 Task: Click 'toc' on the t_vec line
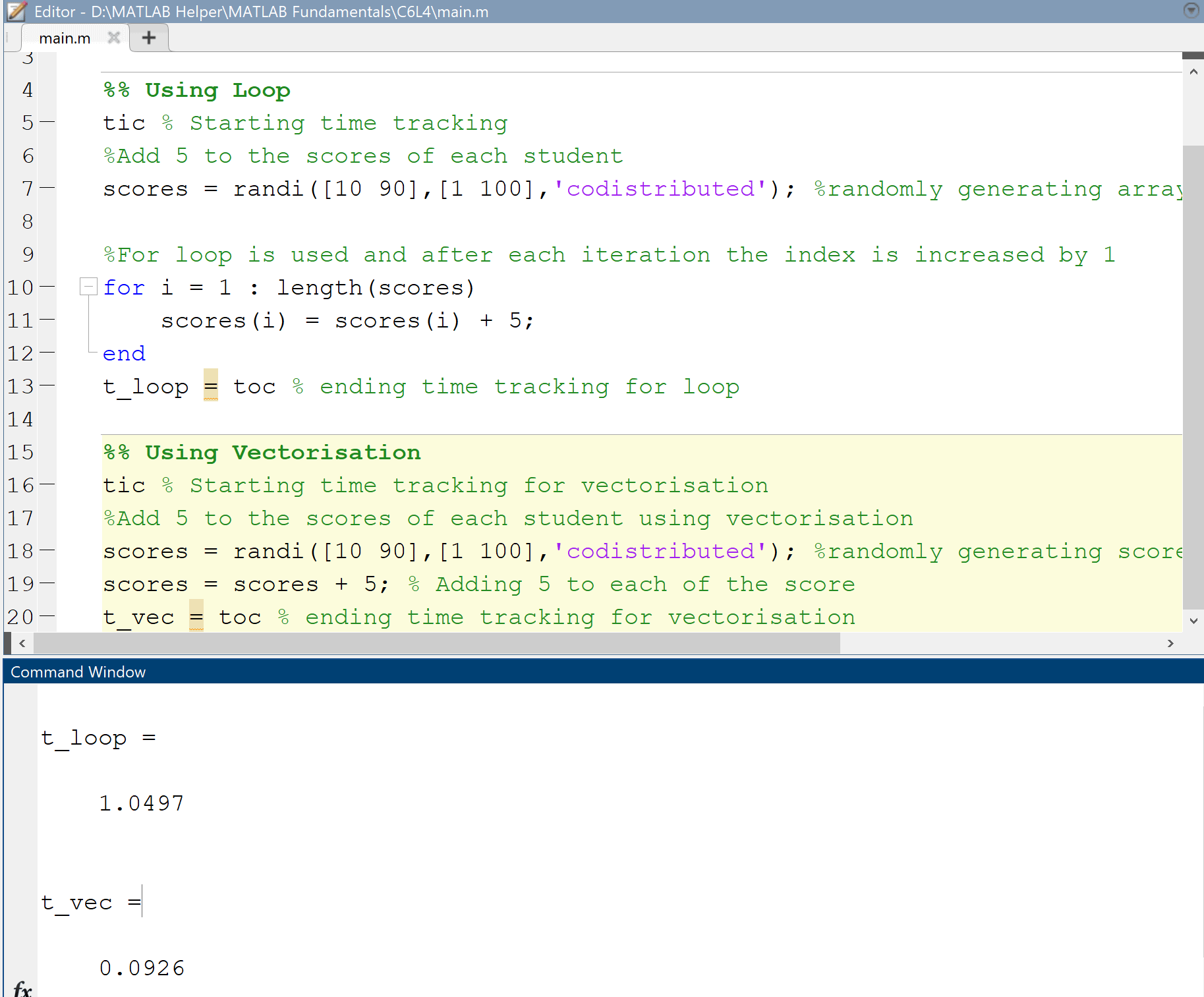pos(240,617)
